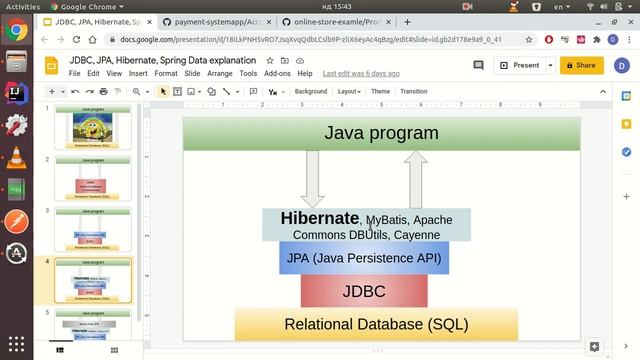The image size is (640, 360).
Task: Add a comment from toolbar
Action: pyautogui.click(x=253, y=91)
